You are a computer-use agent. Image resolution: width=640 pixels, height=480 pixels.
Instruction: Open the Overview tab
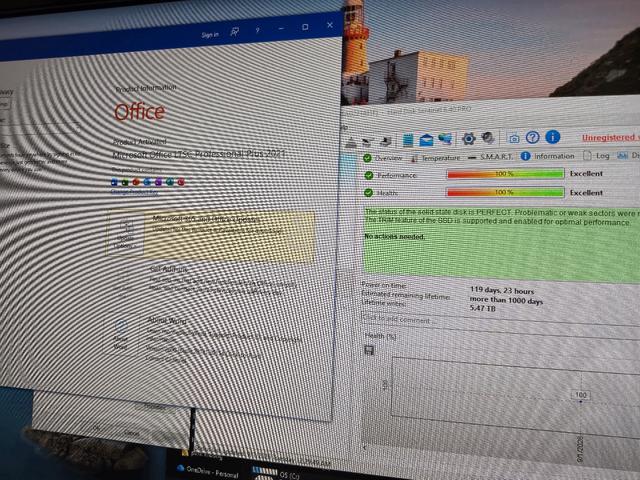(383, 158)
